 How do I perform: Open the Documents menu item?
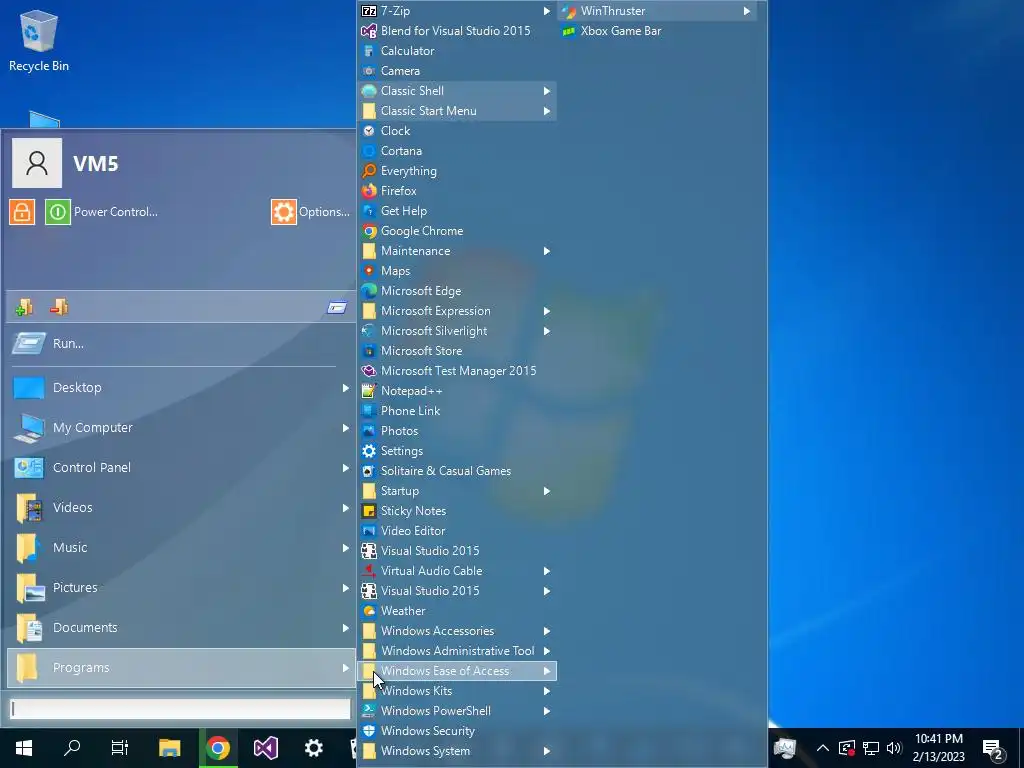coord(181,628)
